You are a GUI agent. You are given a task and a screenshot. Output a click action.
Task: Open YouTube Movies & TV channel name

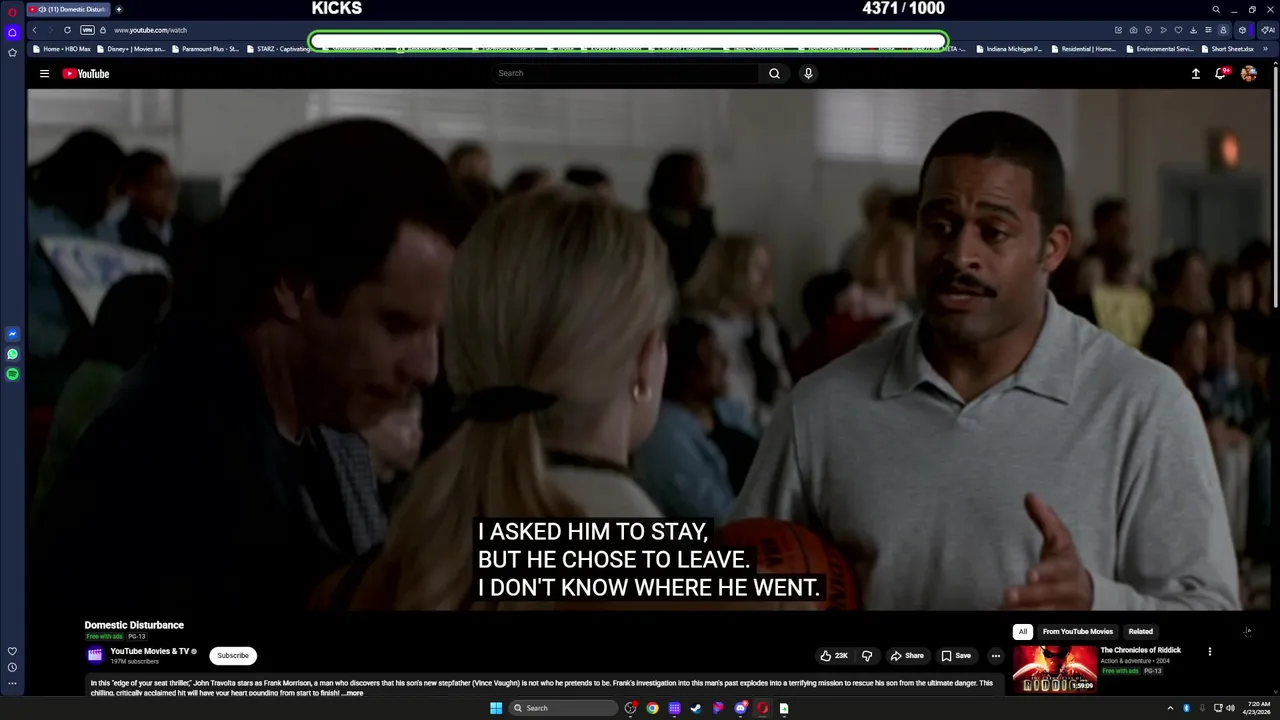point(150,651)
